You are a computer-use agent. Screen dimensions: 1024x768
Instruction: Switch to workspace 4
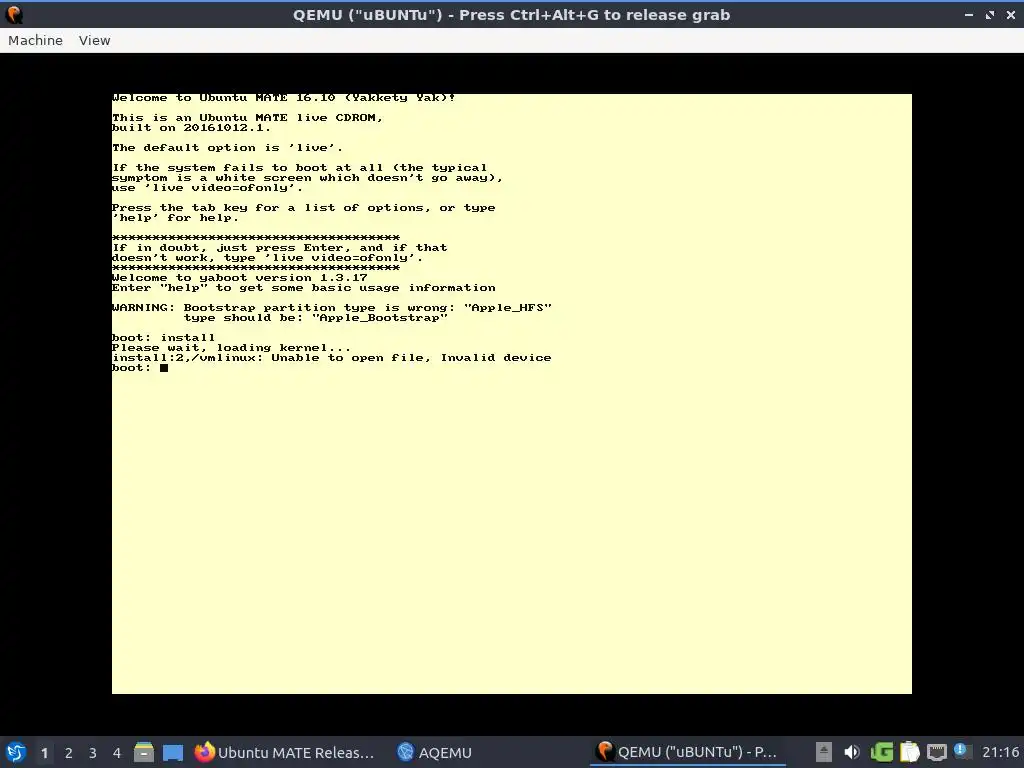coord(117,753)
